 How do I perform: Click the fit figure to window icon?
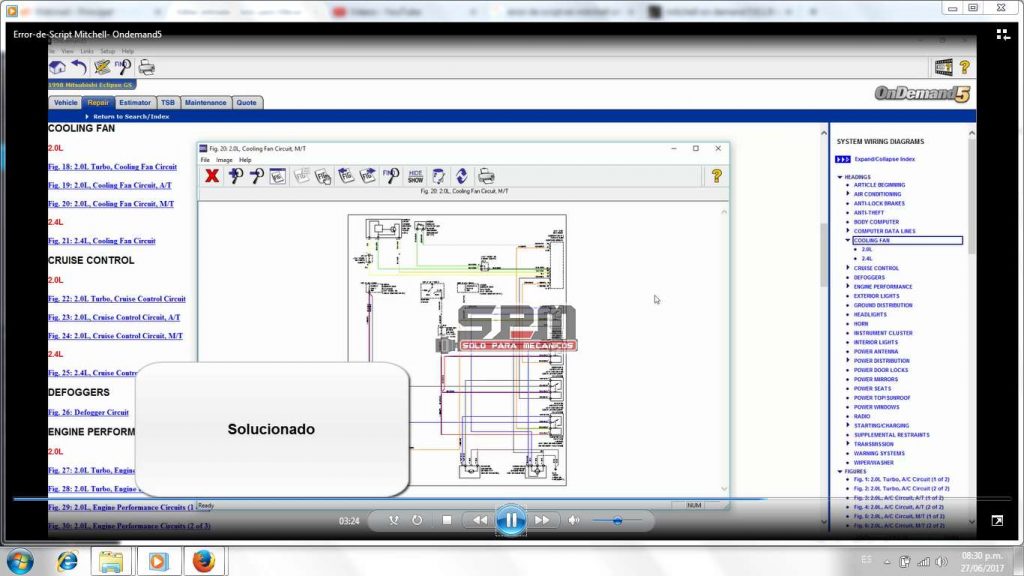pyautogui.click(x=278, y=176)
